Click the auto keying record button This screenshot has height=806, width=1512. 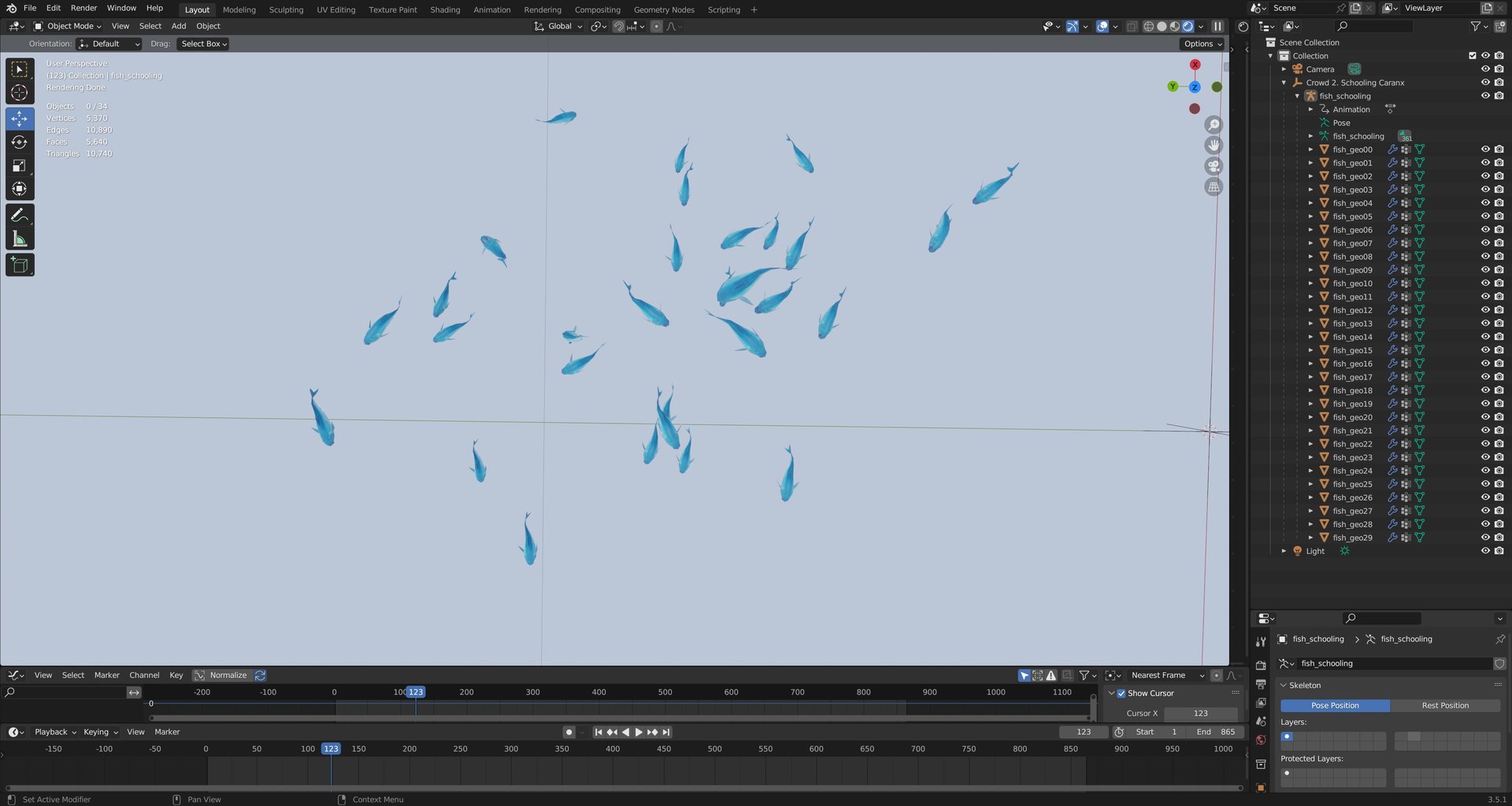[569, 732]
